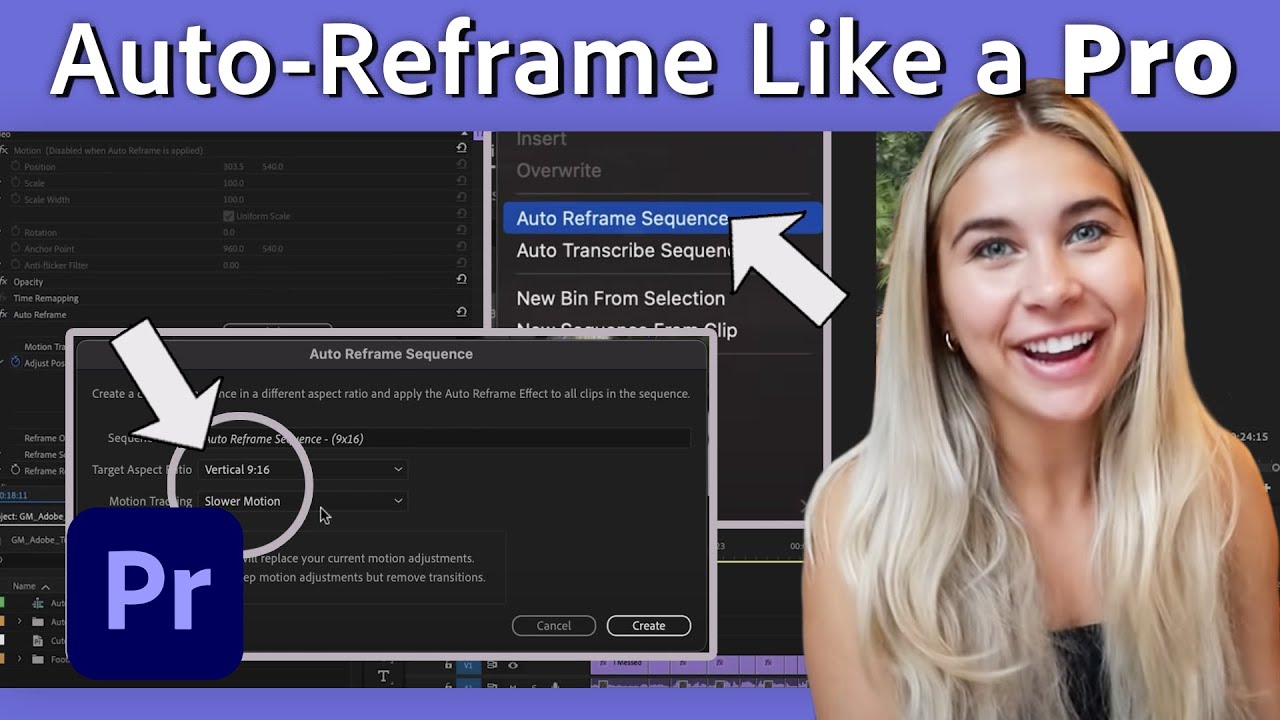This screenshot has height=720, width=1280.
Task: Reset the Auto Reframe effect
Action: click(x=461, y=312)
